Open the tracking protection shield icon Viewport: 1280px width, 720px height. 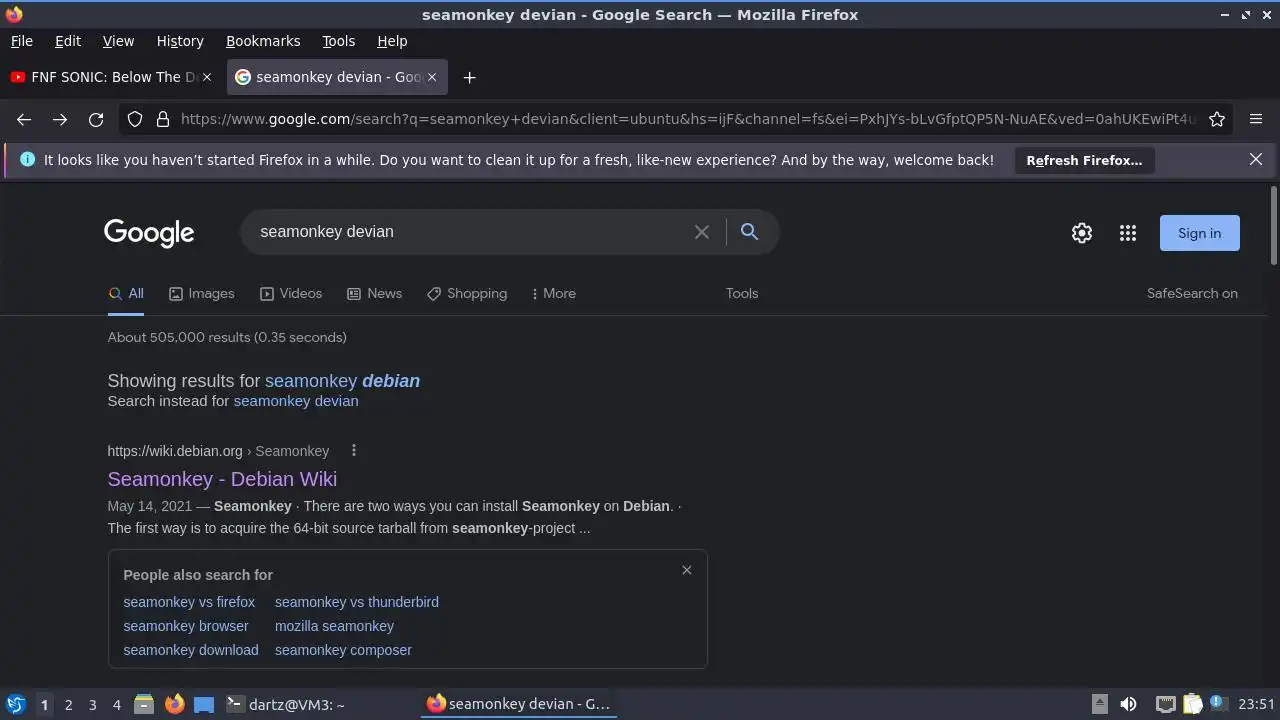pyautogui.click(x=135, y=119)
